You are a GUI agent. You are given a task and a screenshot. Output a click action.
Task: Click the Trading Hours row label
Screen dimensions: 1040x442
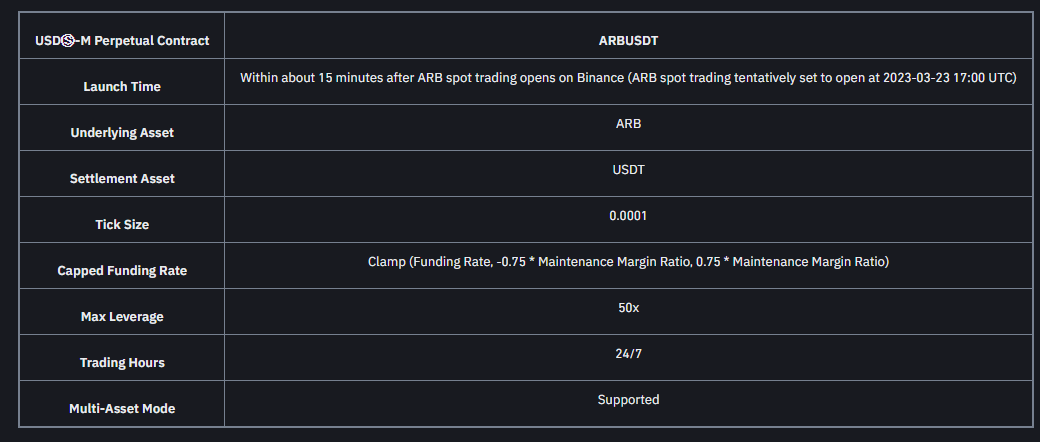point(122,363)
